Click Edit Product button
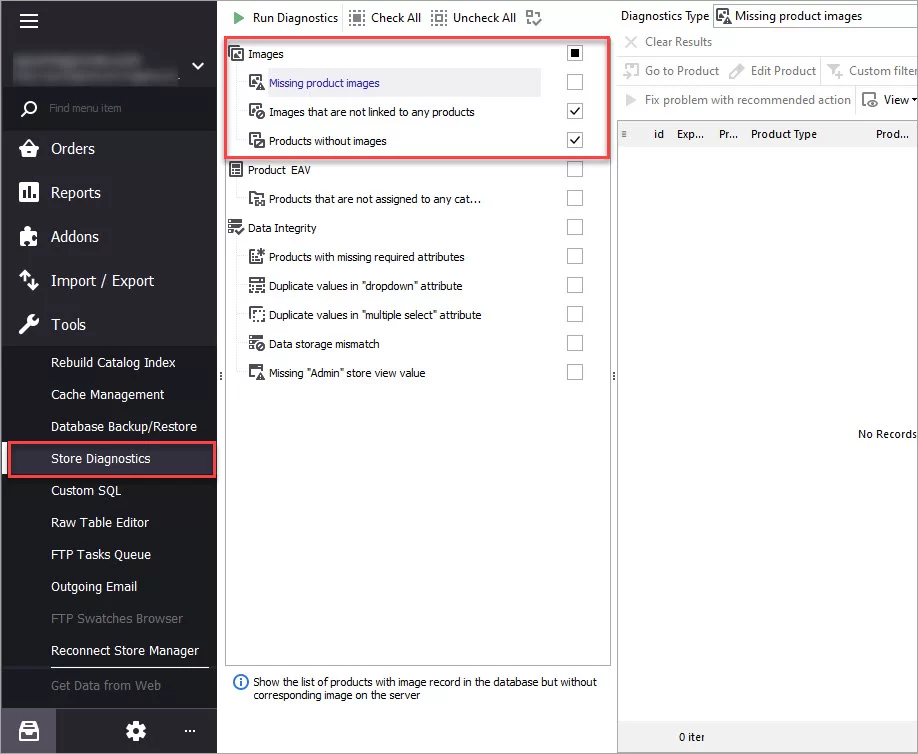Image resolution: width=918 pixels, height=754 pixels. (772, 71)
